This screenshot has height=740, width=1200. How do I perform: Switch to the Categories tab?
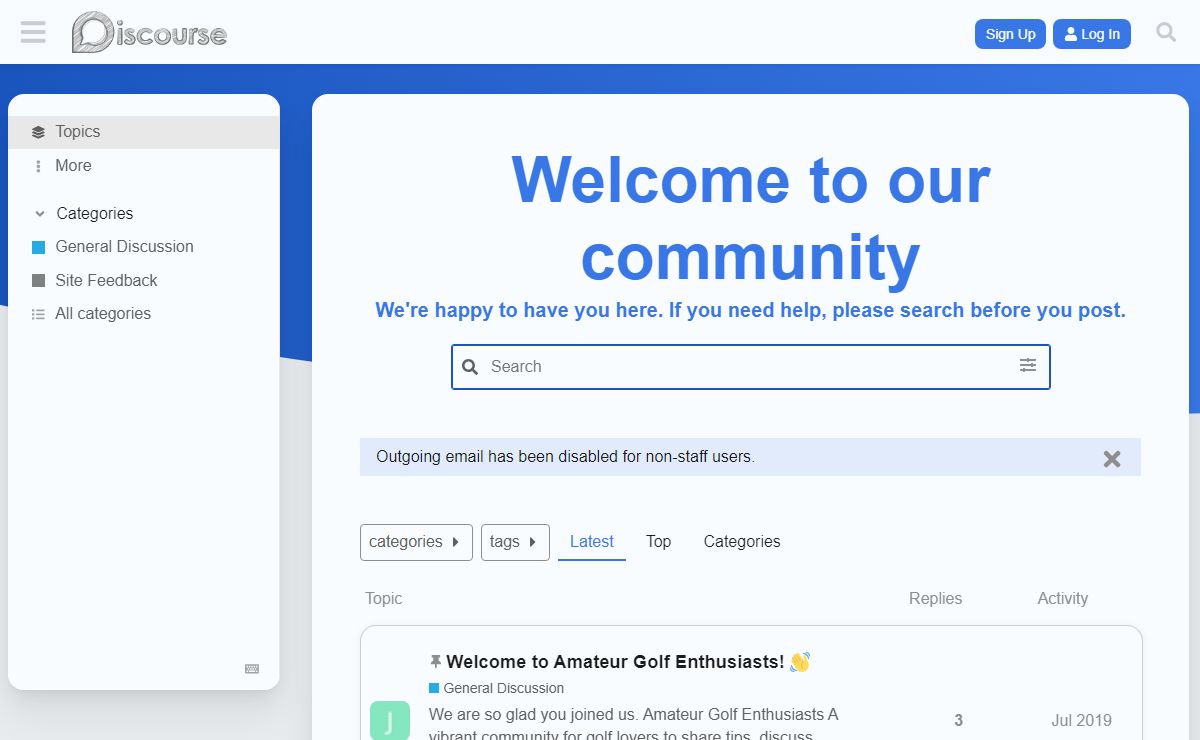(x=742, y=542)
